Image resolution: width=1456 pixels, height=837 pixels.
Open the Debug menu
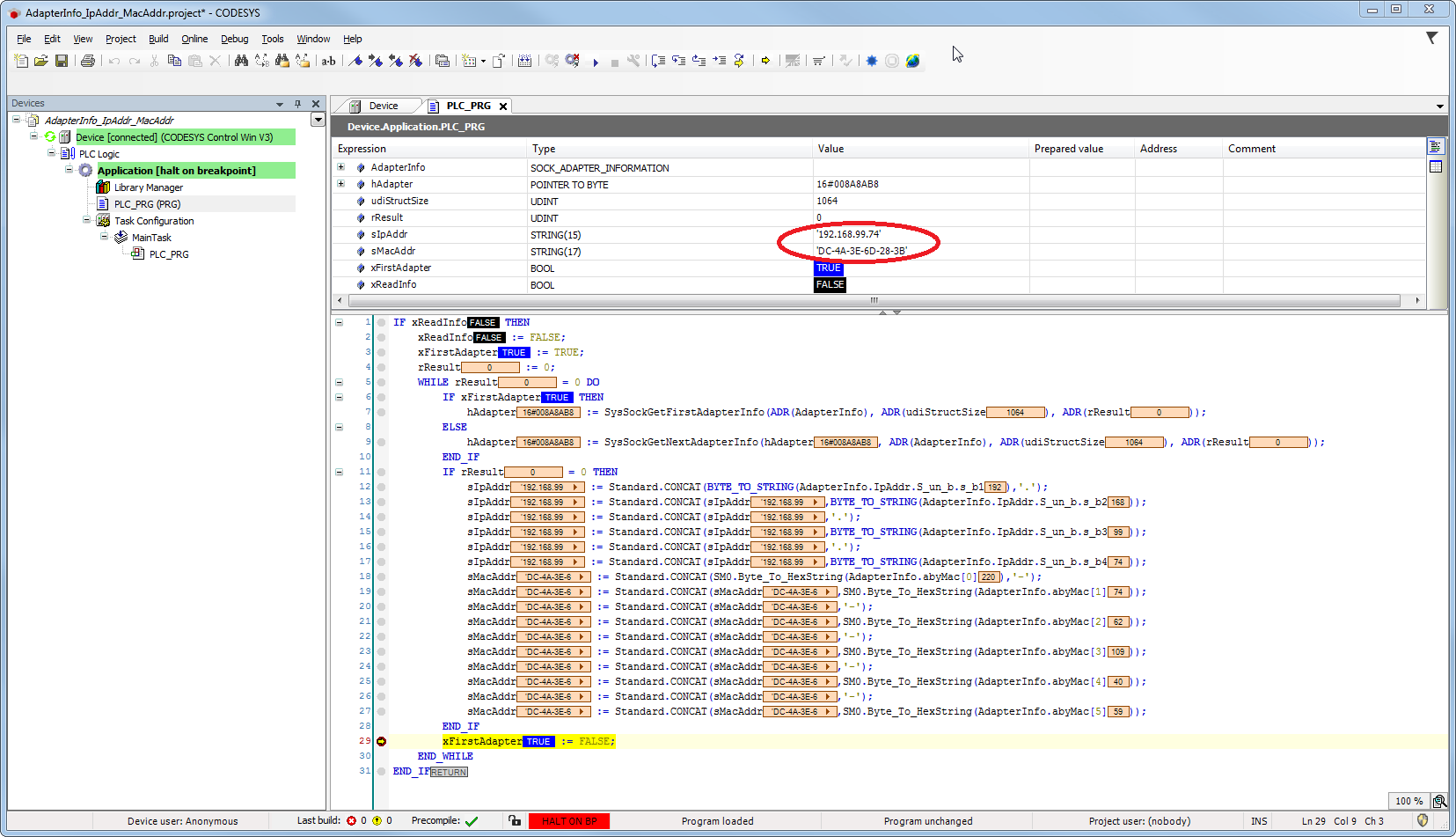pos(234,39)
